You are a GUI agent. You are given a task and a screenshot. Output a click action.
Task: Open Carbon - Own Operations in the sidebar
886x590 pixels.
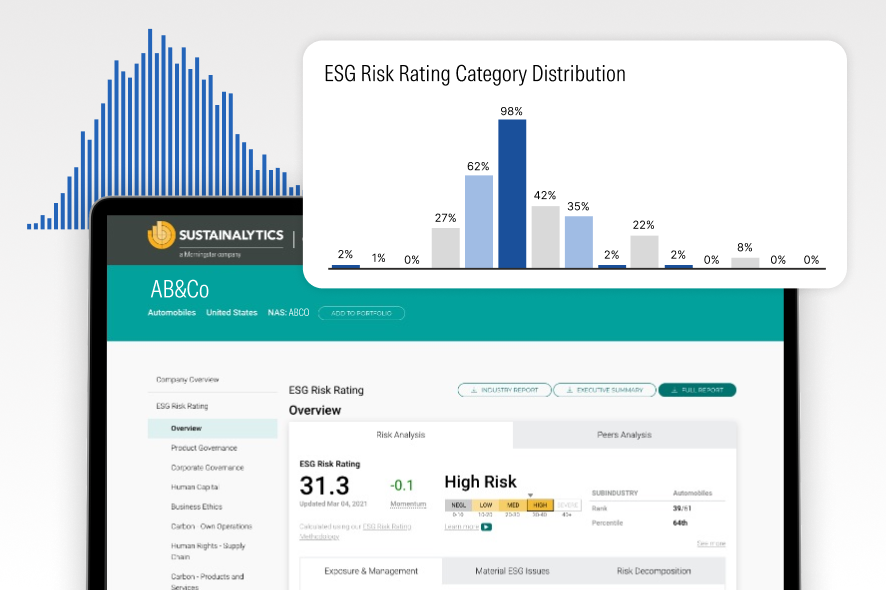[211, 527]
